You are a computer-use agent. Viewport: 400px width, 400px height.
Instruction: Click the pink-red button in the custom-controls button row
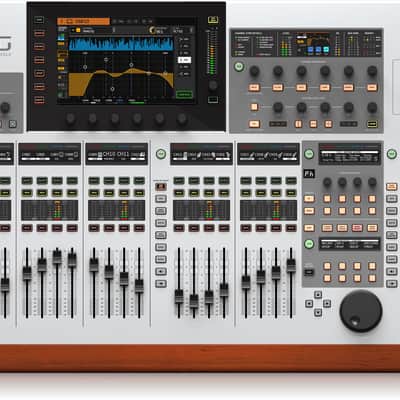point(357,228)
